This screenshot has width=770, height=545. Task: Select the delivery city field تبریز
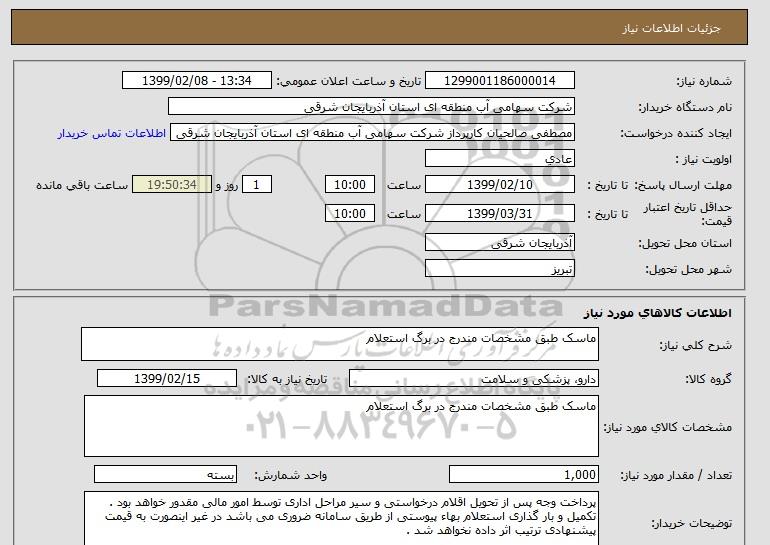[499, 269]
